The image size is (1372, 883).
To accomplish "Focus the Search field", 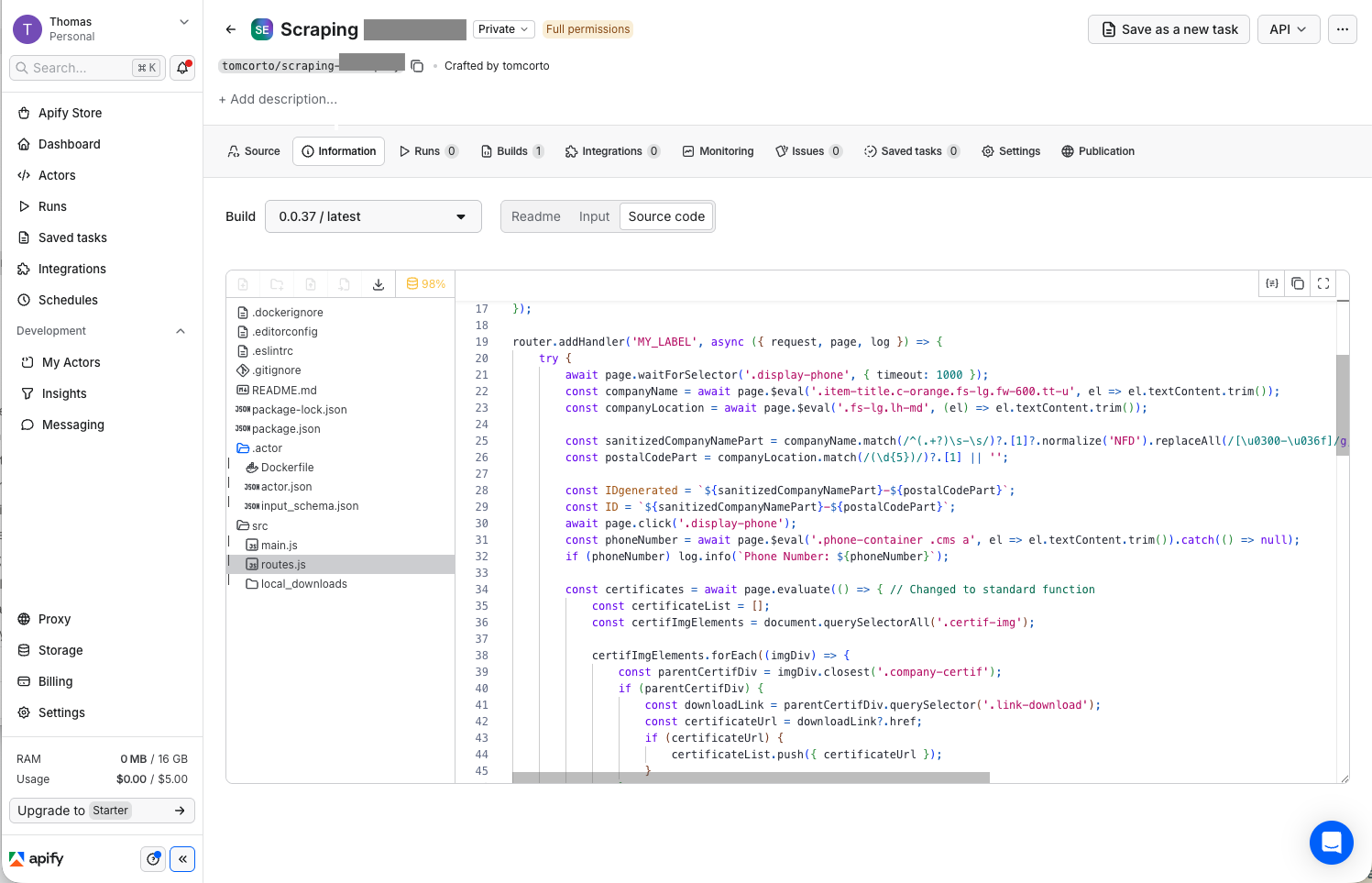I will click(x=87, y=68).
